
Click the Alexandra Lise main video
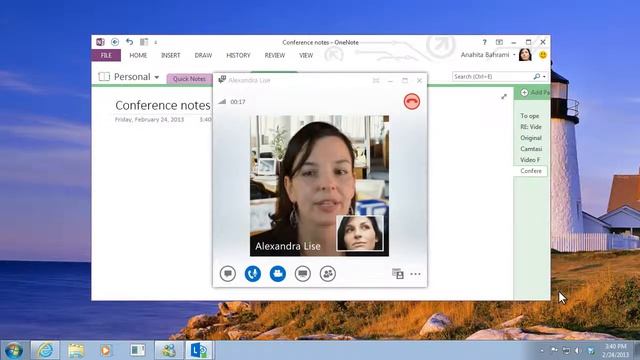319,186
